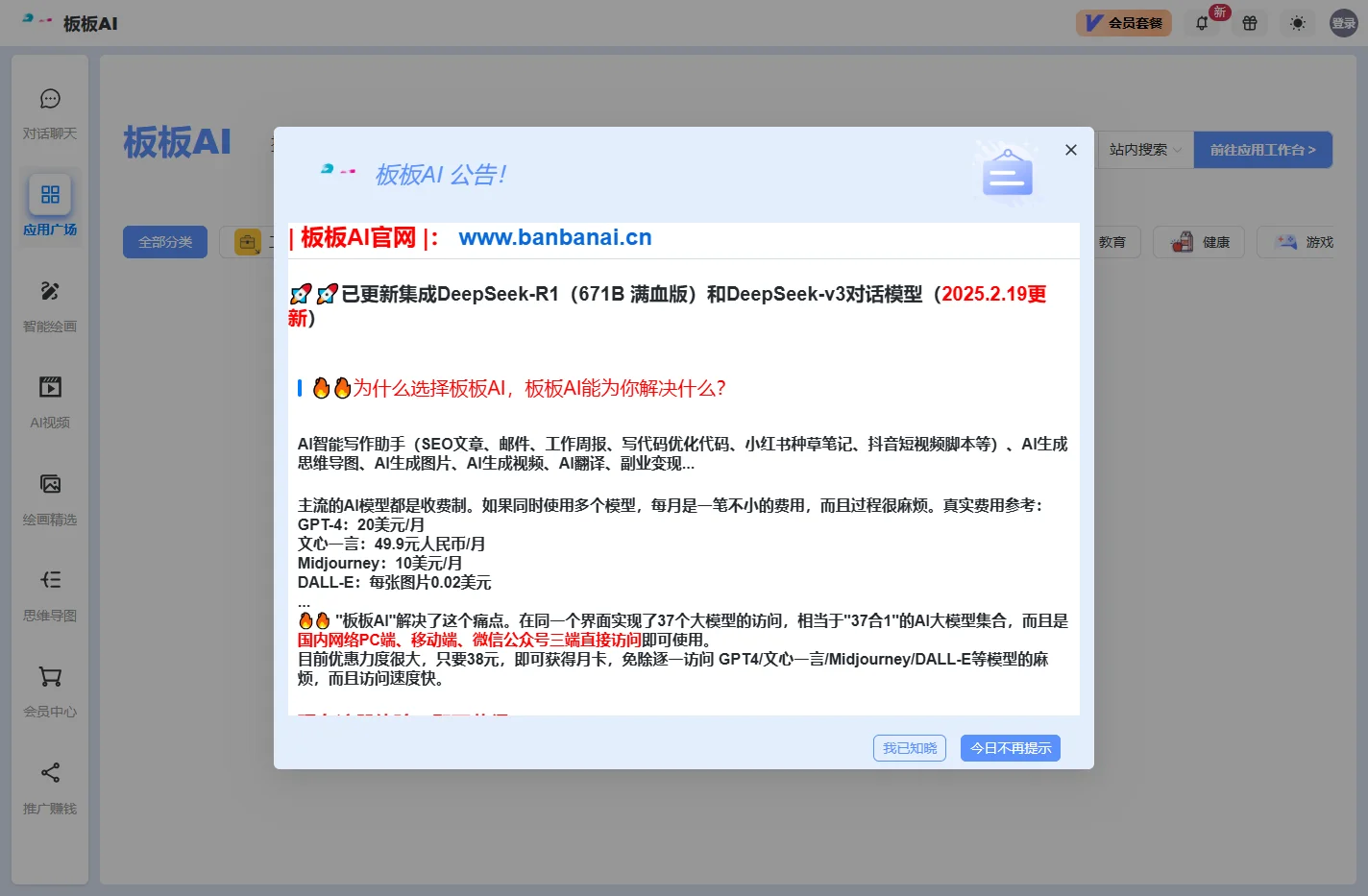Click the 文心一言：49.9元人民币/月 line

(391, 544)
